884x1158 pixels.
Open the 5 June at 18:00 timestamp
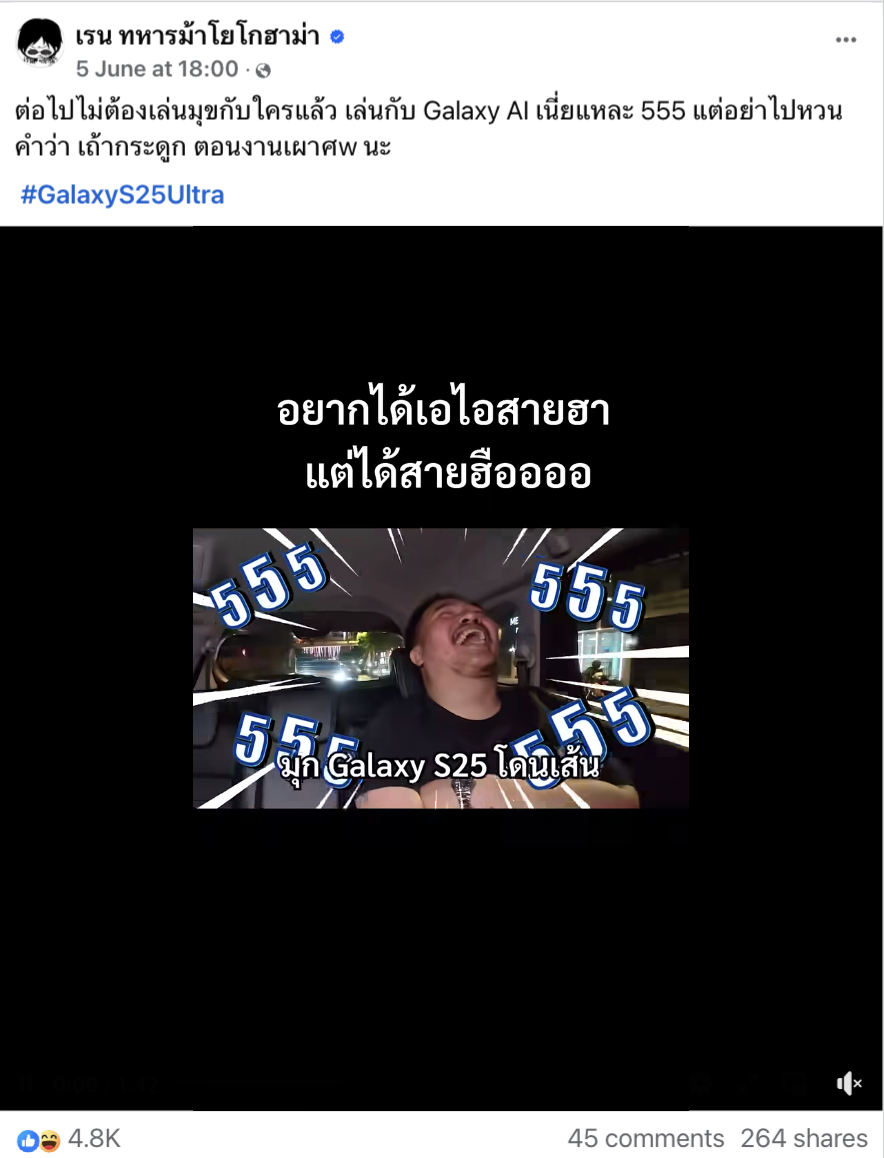pos(157,69)
